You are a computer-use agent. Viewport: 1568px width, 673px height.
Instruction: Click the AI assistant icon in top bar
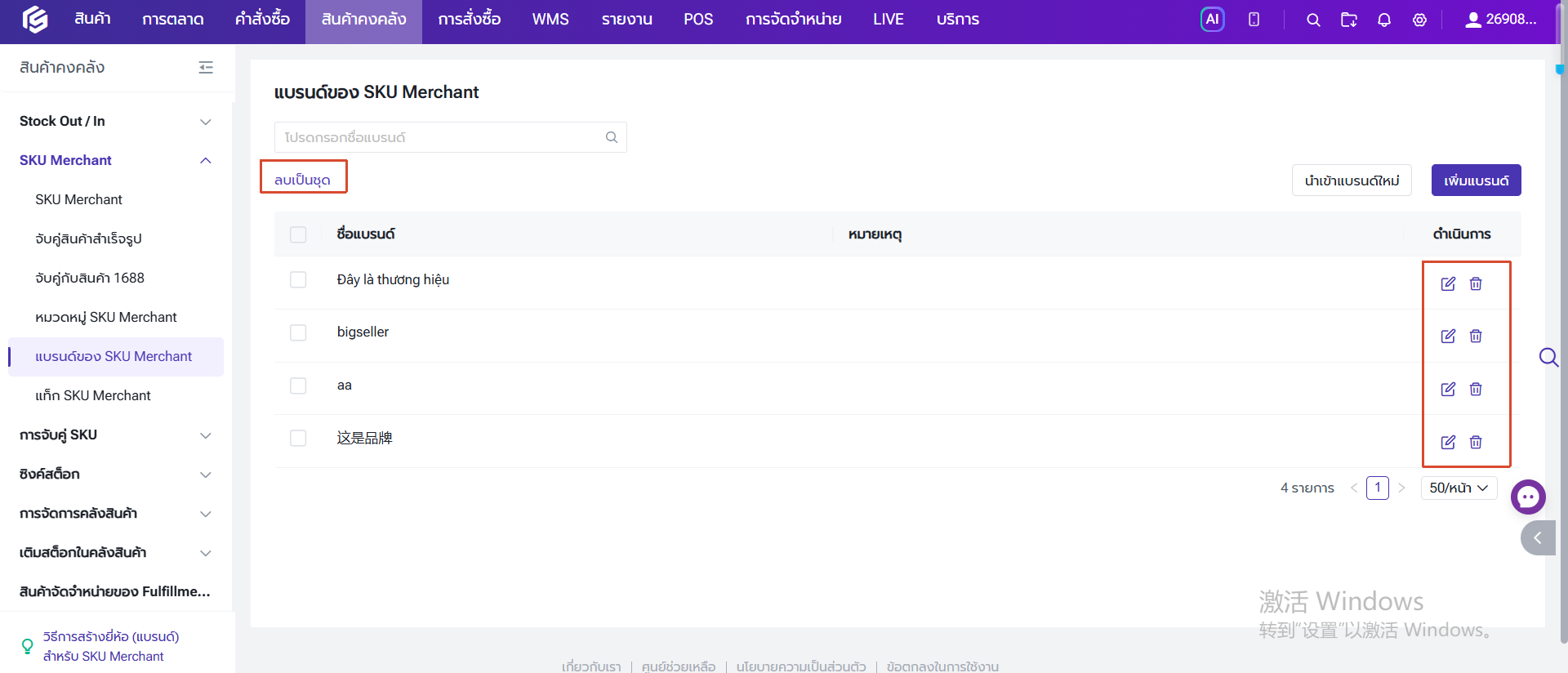click(1212, 20)
